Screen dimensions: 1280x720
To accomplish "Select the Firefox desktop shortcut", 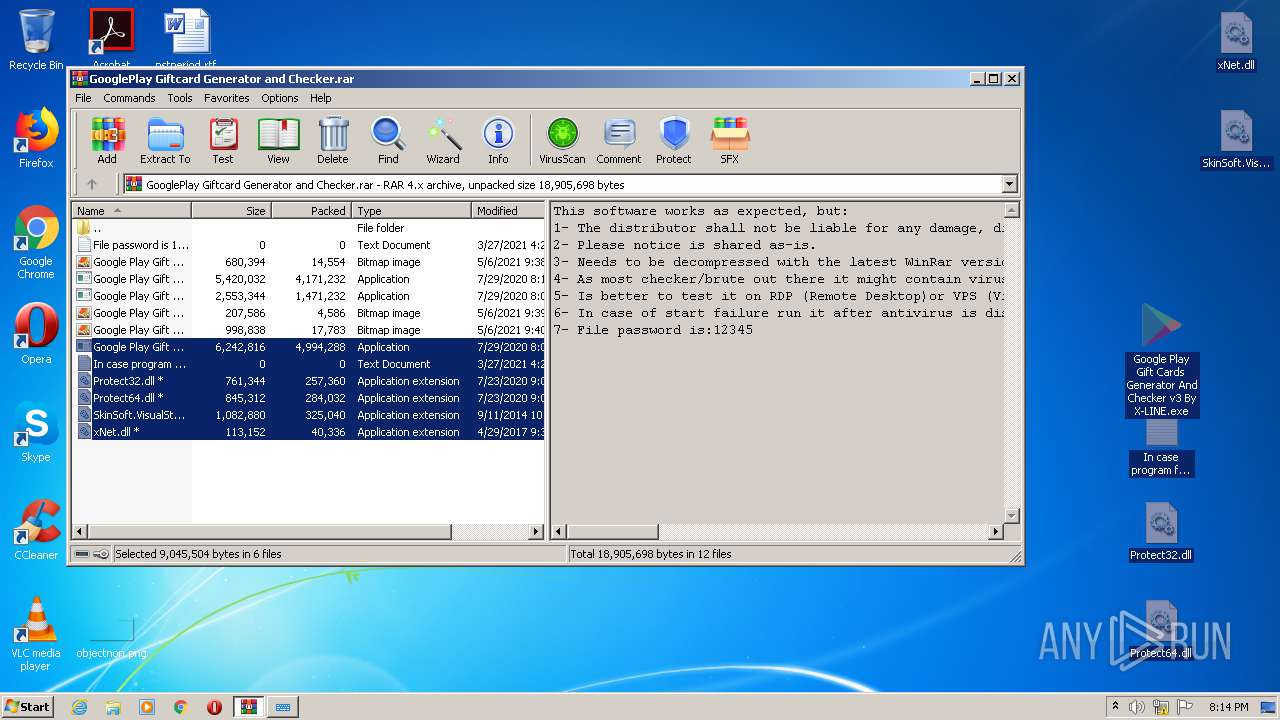I will click(x=36, y=138).
